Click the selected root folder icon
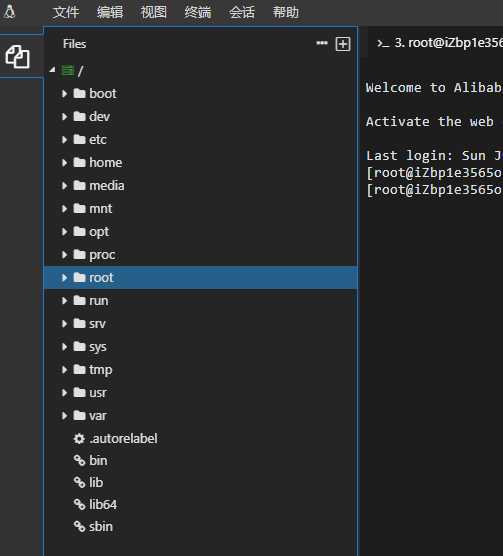Image resolution: width=503 pixels, height=556 pixels. click(x=79, y=277)
